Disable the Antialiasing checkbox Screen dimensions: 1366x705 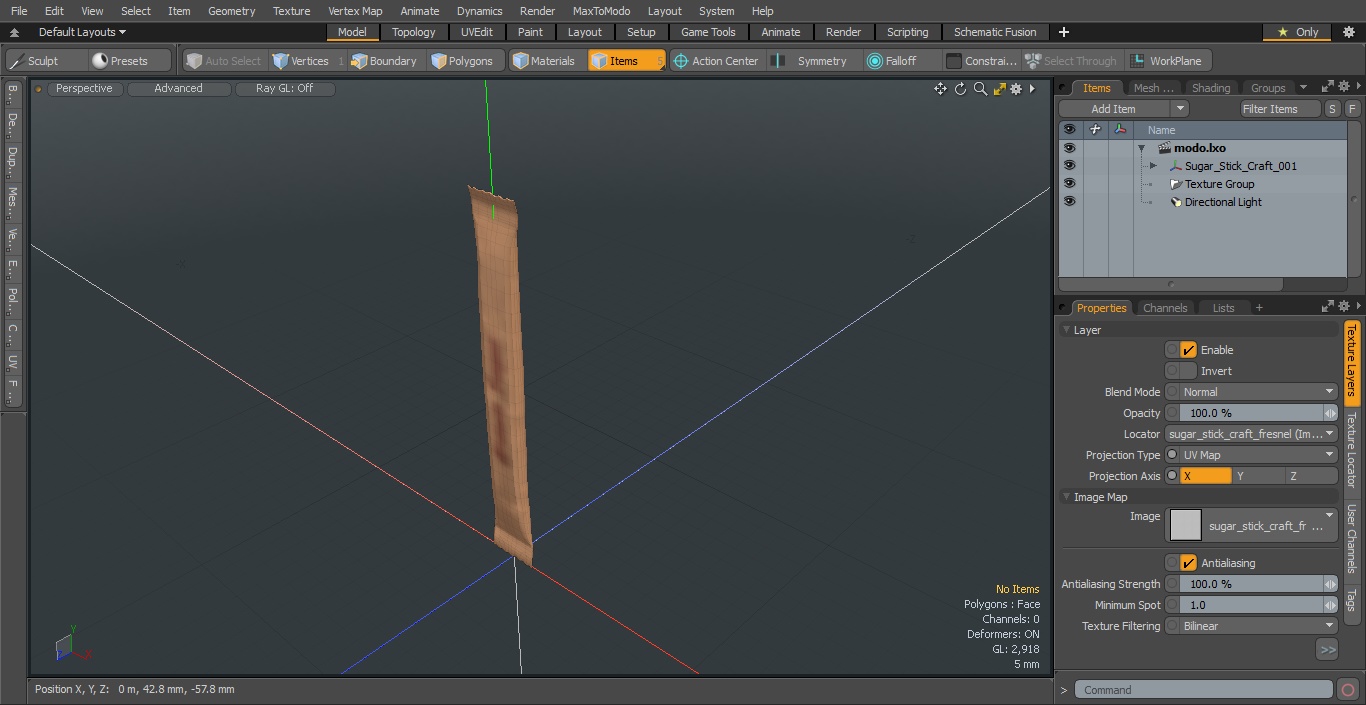[x=1188, y=563]
